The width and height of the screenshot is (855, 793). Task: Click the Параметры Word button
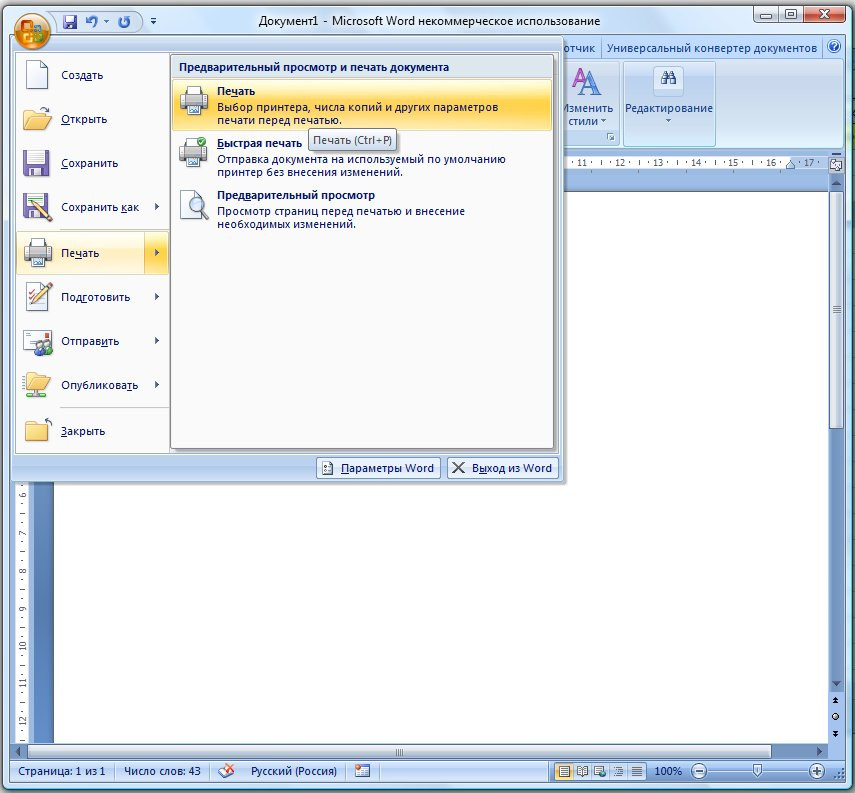378,468
